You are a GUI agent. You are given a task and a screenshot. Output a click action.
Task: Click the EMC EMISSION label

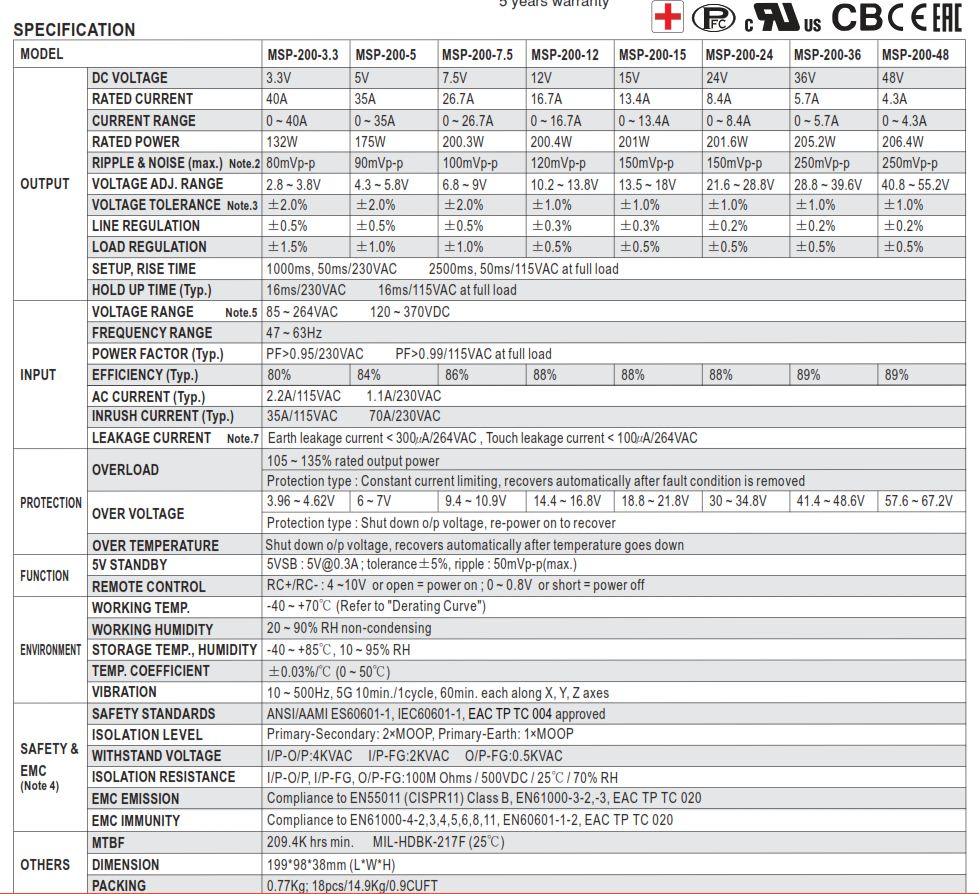pos(135,799)
